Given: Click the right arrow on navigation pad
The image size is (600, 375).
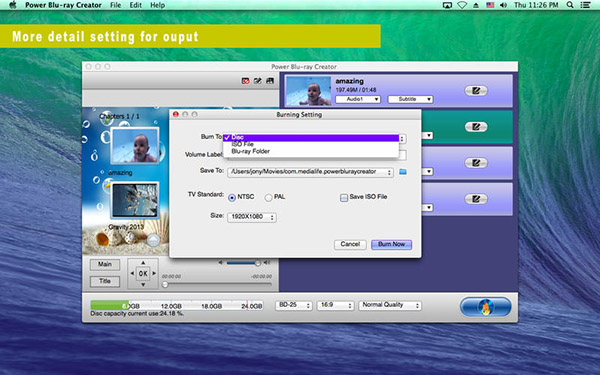Looking at the screenshot, I should click(154, 274).
